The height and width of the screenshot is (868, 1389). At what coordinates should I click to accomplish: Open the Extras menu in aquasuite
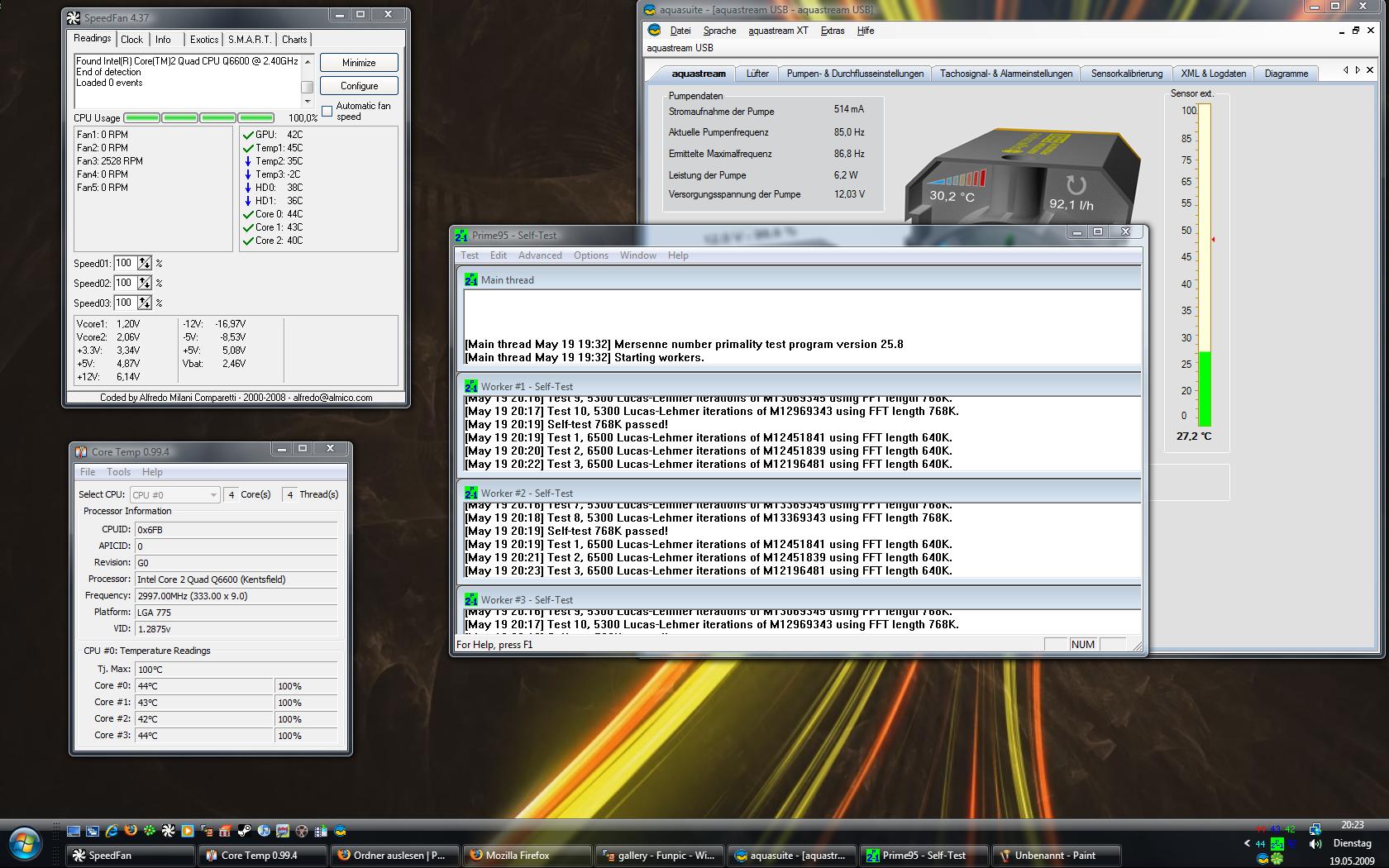[833, 31]
